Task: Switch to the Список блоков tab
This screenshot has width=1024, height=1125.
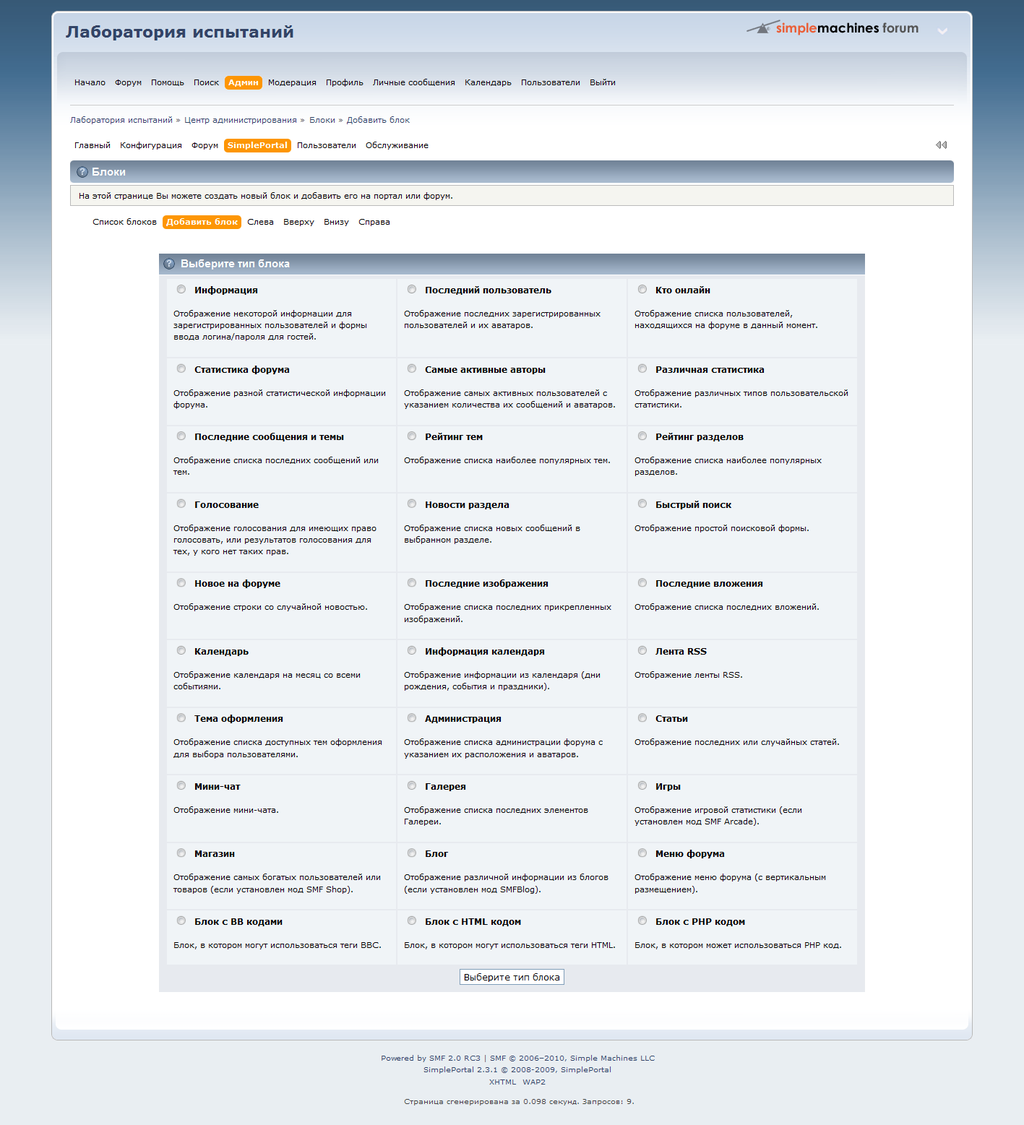Action: (124, 222)
